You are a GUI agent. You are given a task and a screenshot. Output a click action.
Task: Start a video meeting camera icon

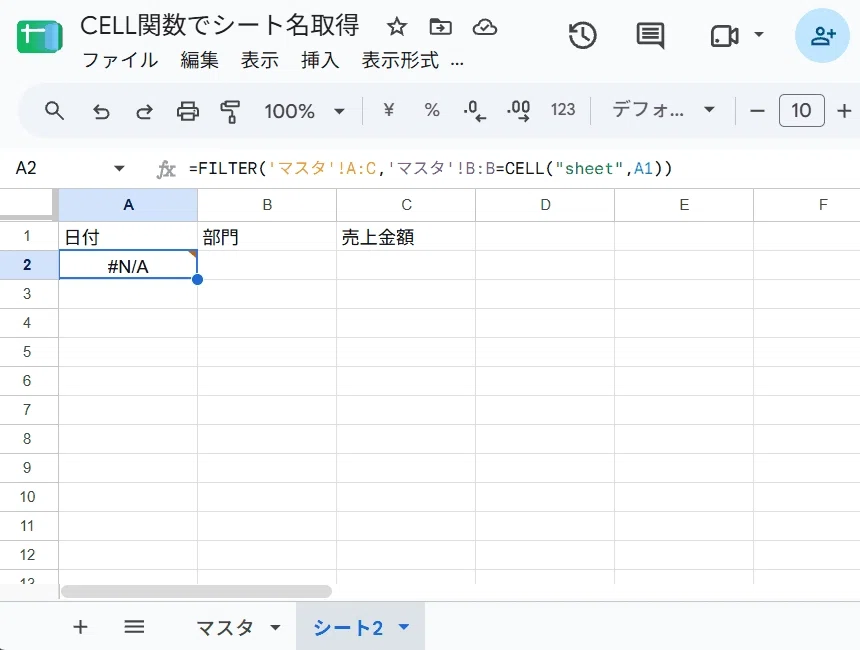725,36
